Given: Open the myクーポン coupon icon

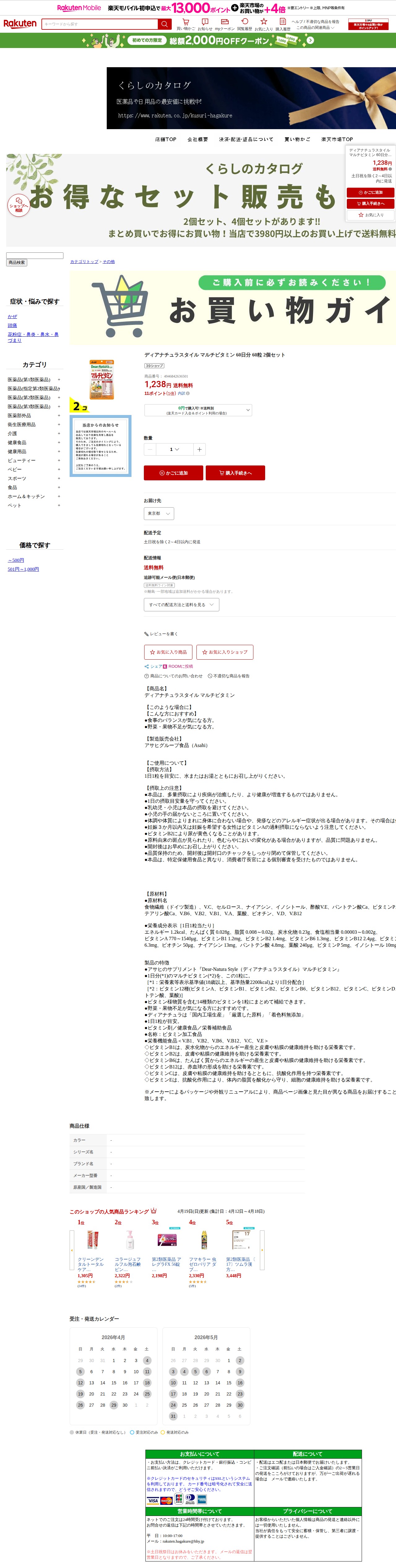Looking at the screenshot, I should [x=225, y=24].
